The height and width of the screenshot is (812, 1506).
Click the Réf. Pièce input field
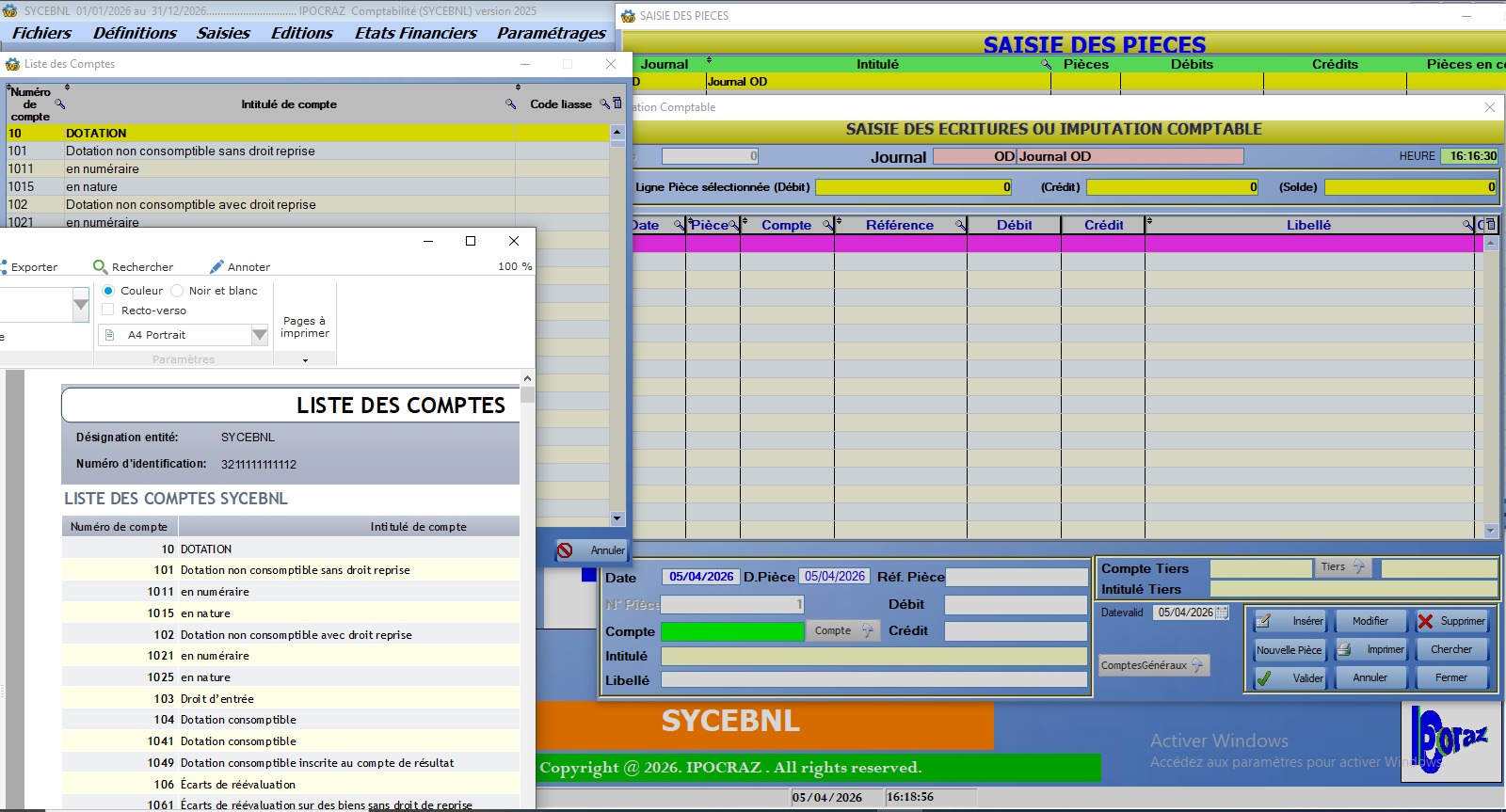point(1017,577)
